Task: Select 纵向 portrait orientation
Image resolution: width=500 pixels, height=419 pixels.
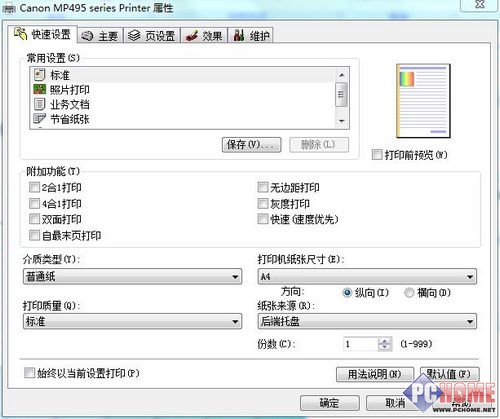Action: click(x=347, y=293)
